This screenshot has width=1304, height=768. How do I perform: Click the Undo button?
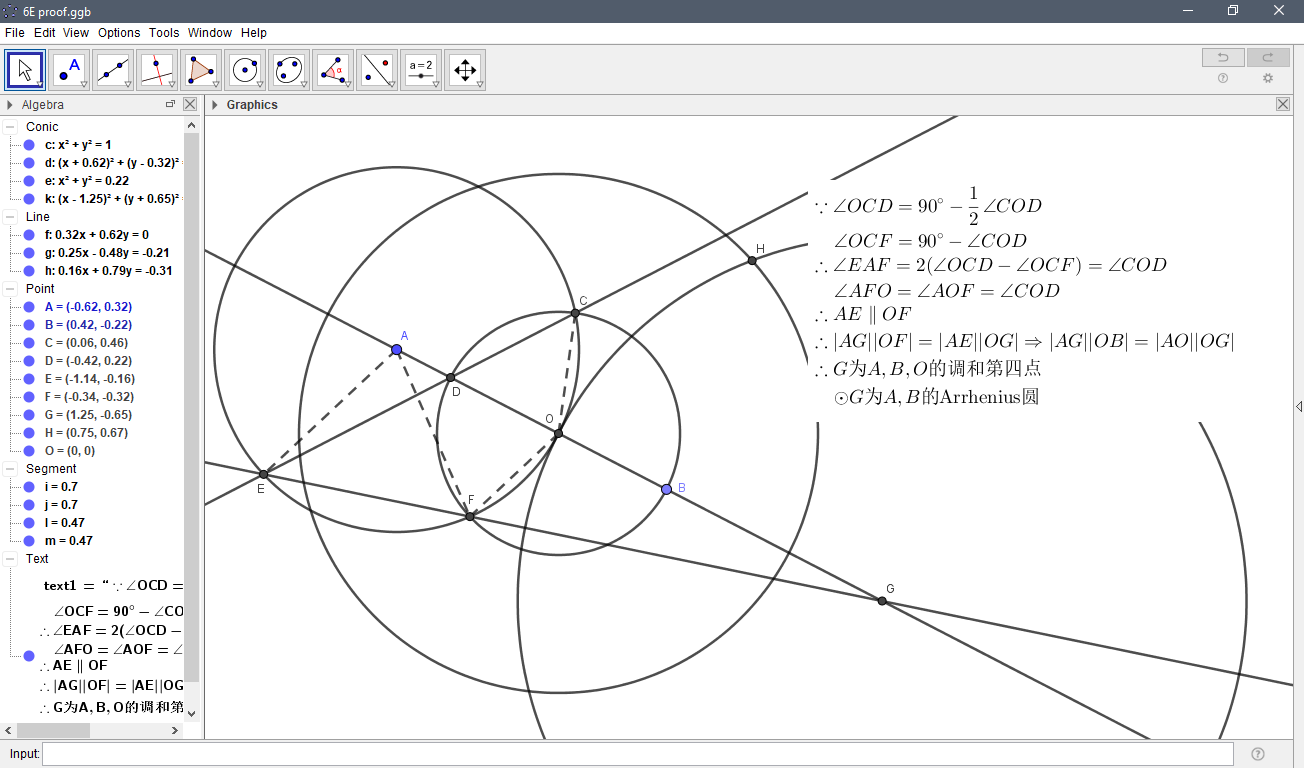[x=1222, y=57]
